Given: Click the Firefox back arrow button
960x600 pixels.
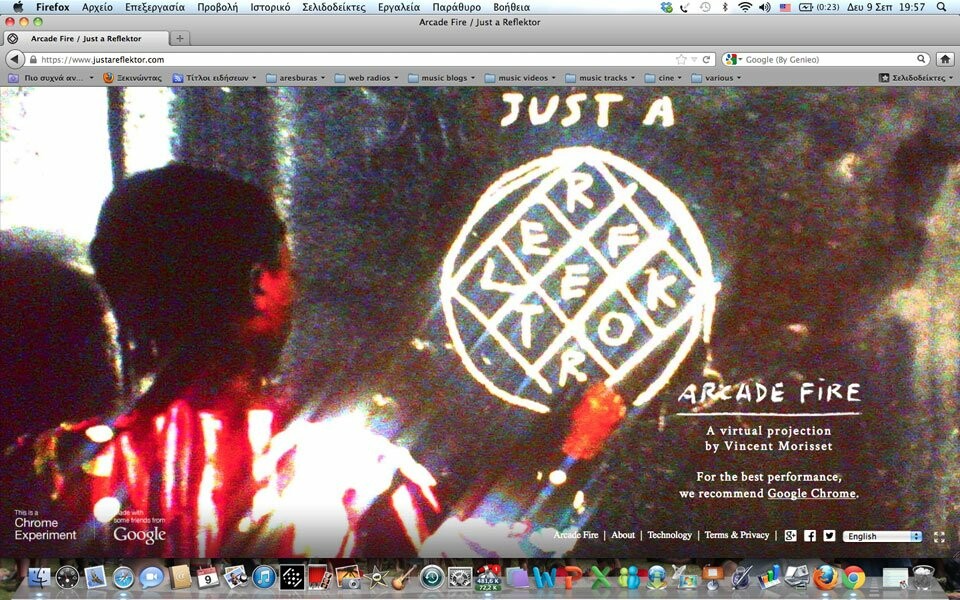Looking at the screenshot, I should (15, 59).
